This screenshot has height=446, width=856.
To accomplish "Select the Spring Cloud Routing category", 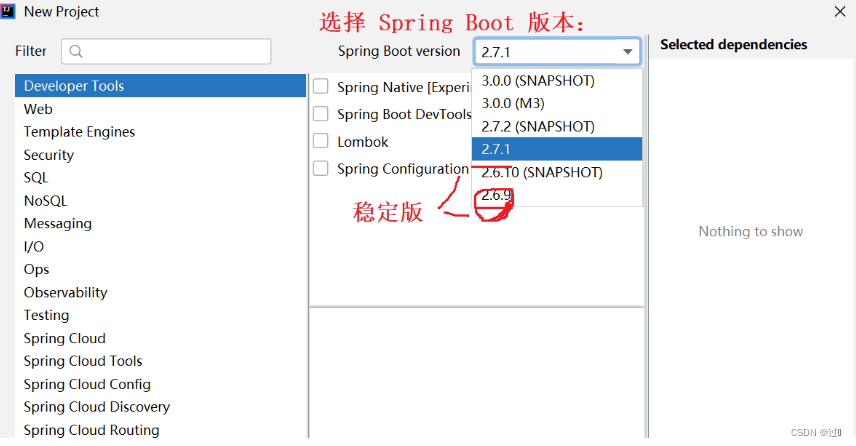I will pyautogui.click(x=160, y=430).
